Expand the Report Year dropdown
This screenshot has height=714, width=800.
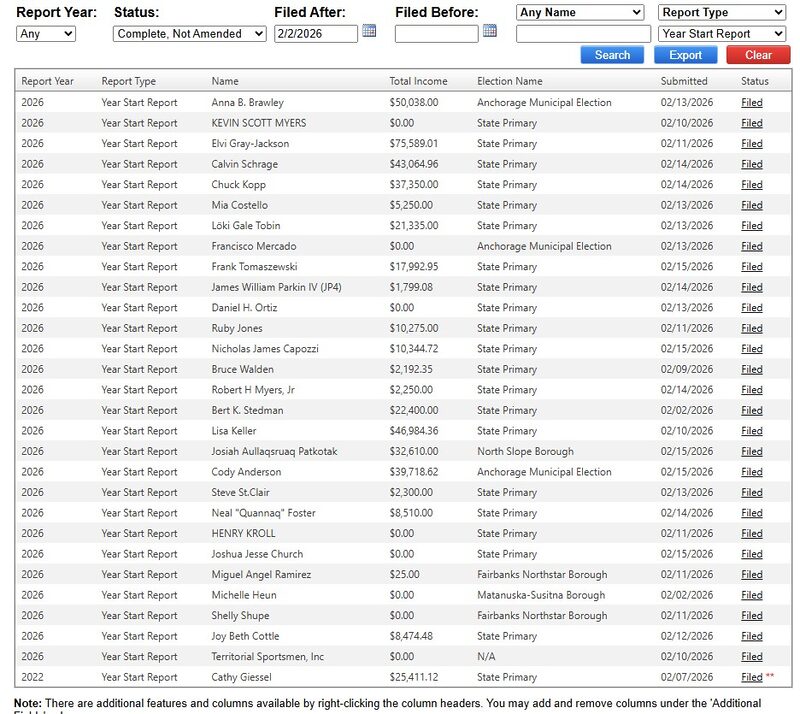click(x=46, y=34)
